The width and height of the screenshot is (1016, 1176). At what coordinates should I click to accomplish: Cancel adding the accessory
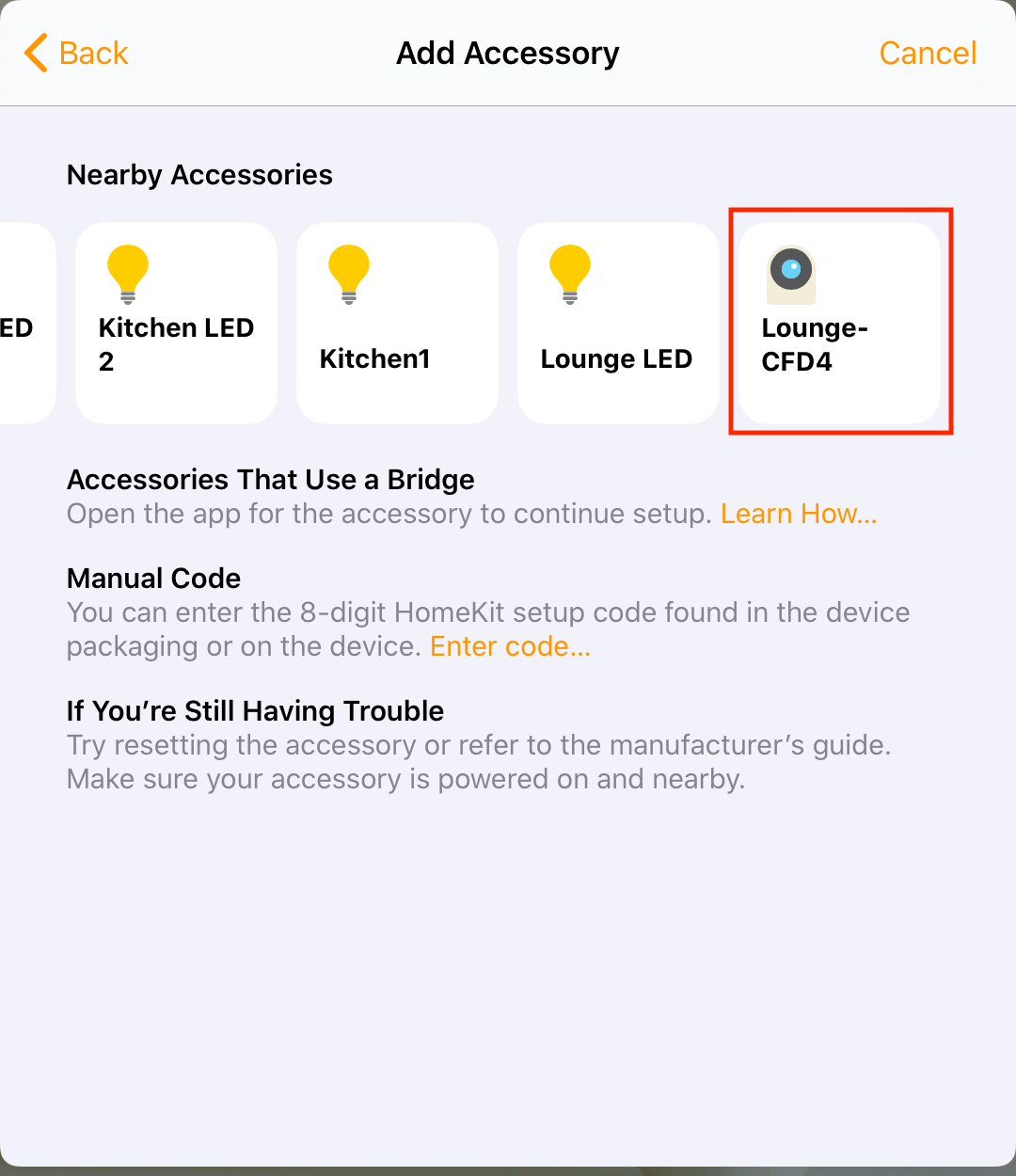[x=928, y=54]
